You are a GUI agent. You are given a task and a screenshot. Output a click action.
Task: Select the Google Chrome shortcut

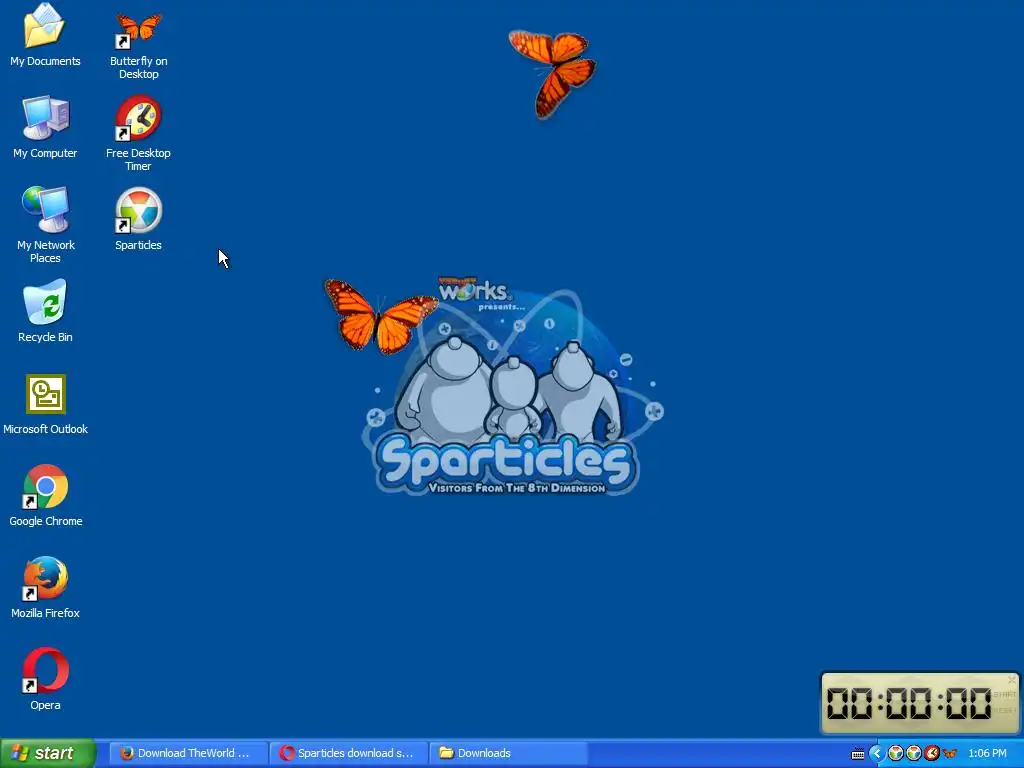pyautogui.click(x=45, y=495)
